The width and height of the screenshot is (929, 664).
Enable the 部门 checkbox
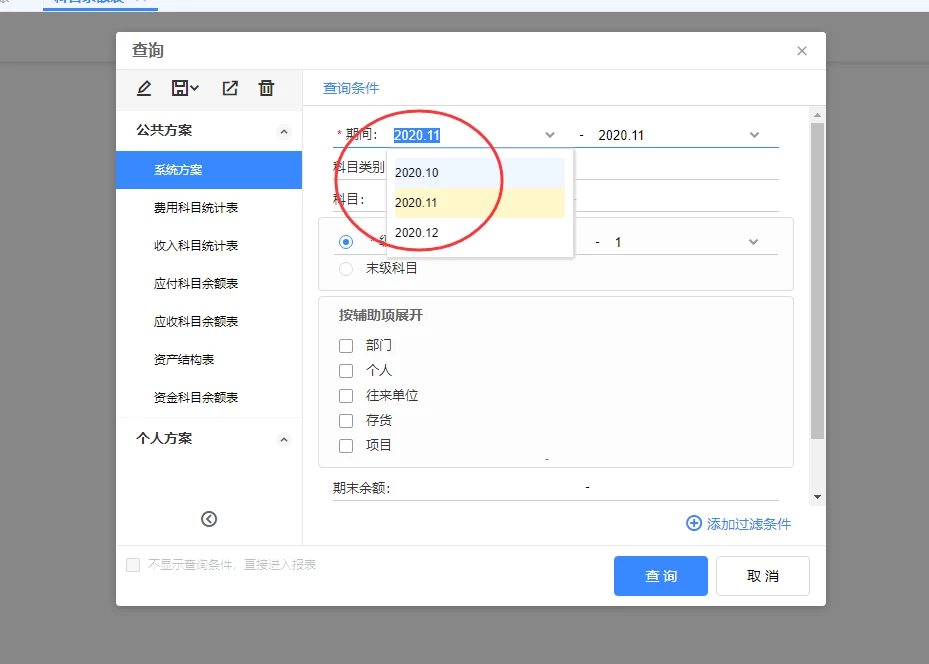pos(346,346)
